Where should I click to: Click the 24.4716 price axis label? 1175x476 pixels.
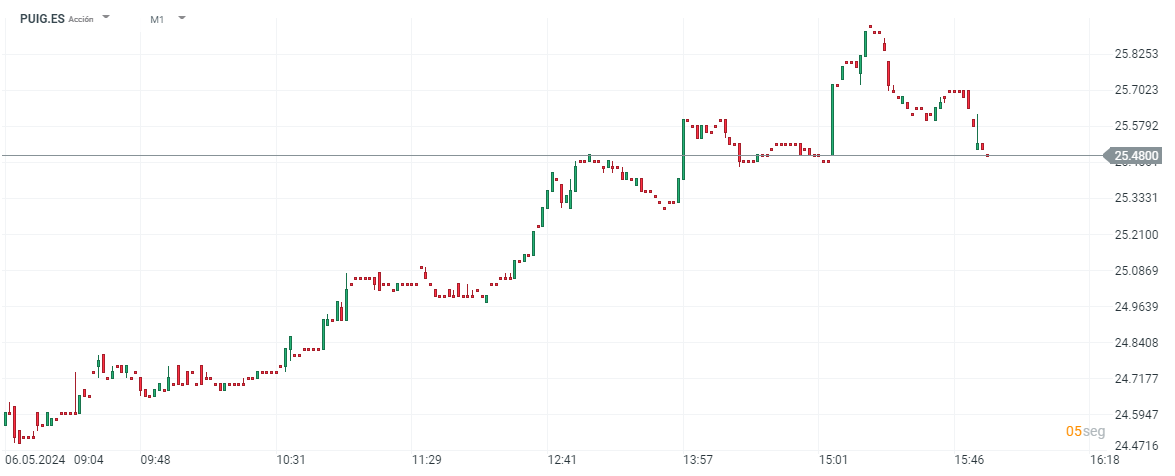click(x=1137, y=446)
